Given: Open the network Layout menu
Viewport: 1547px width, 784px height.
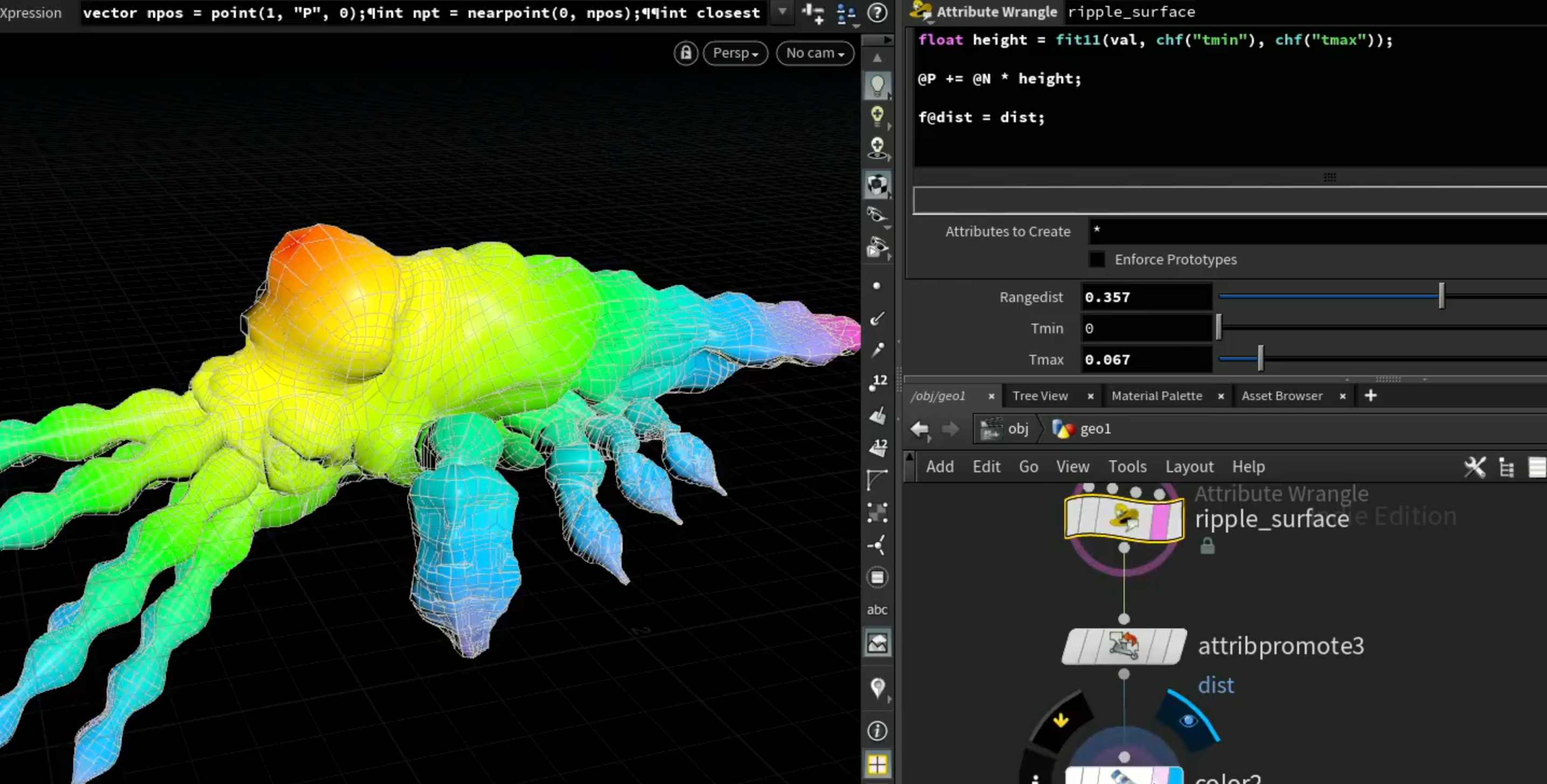Looking at the screenshot, I should (x=1189, y=467).
